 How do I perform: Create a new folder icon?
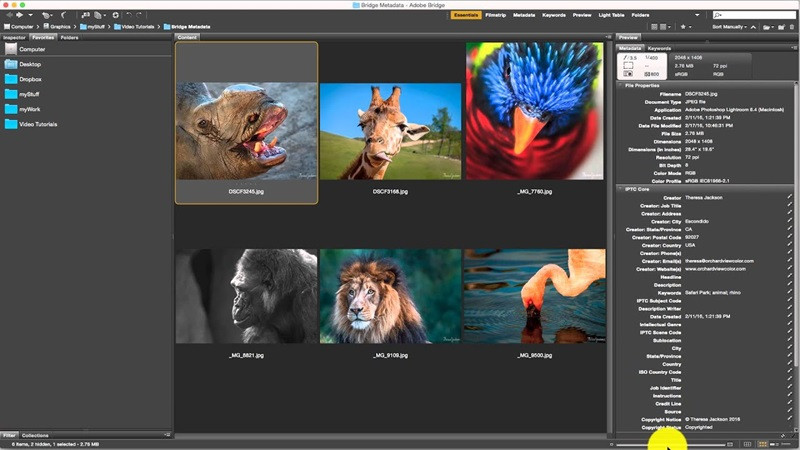coord(781,27)
